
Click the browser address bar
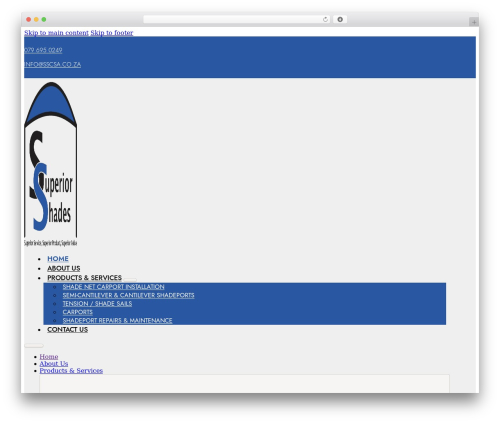click(237, 20)
